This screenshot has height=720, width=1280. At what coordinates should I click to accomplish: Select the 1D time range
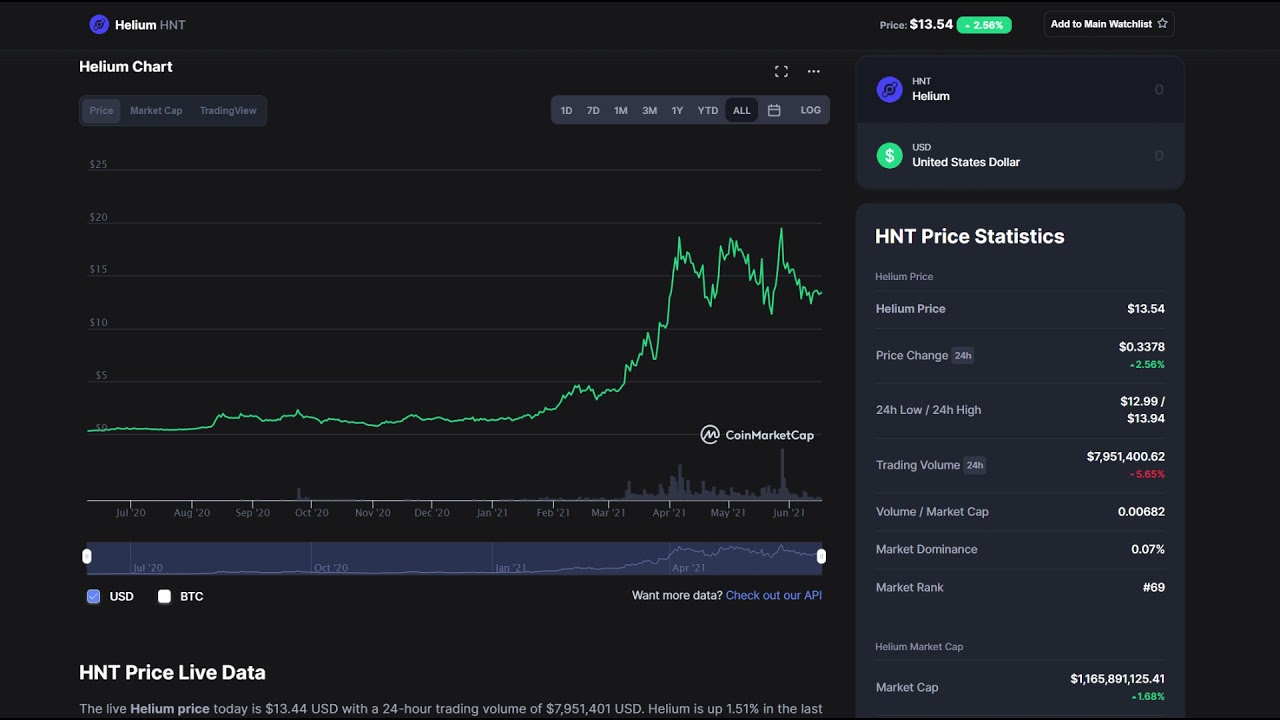click(566, 110)
